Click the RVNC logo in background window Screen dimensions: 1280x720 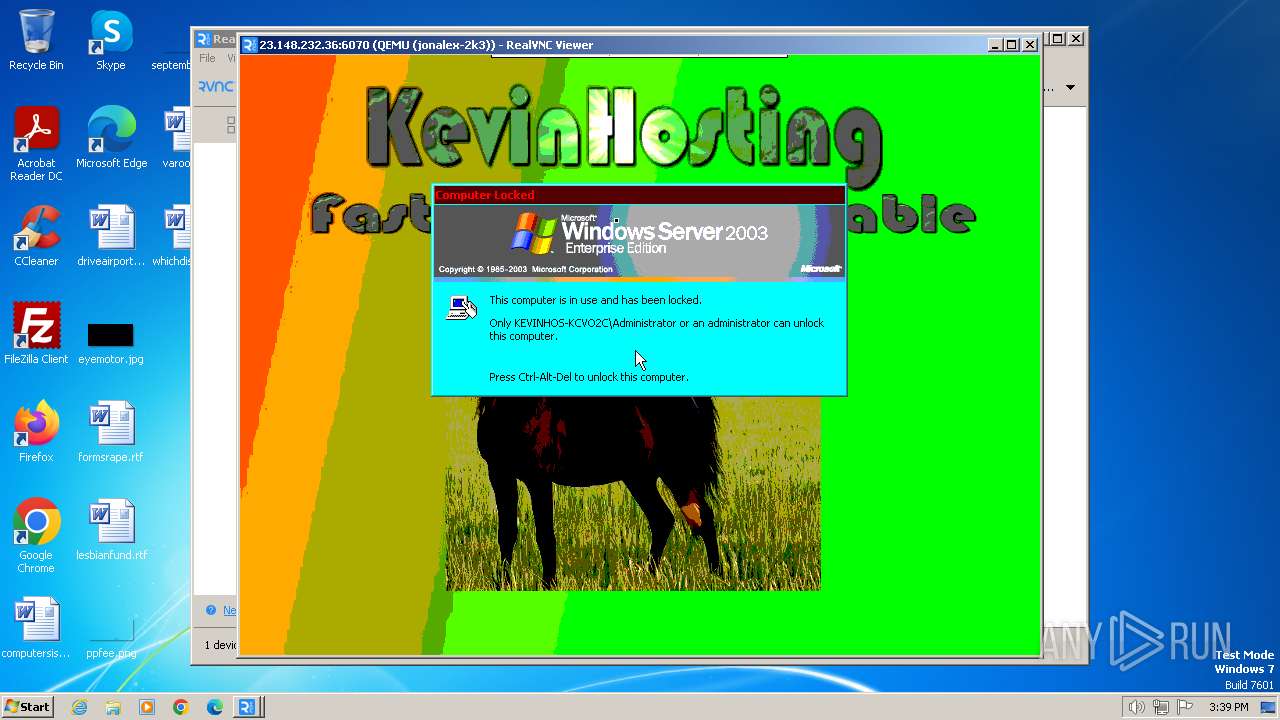click(215, 87)
